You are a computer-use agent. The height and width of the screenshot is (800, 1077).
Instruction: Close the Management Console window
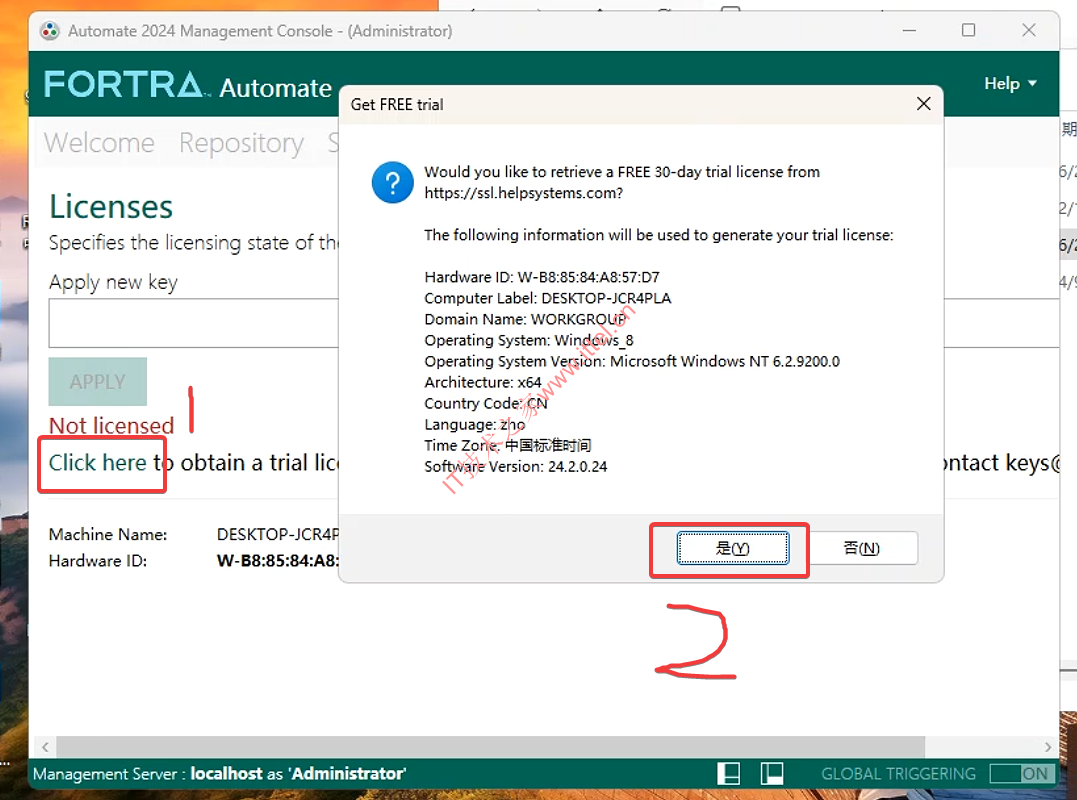[x=1029, y=30]
